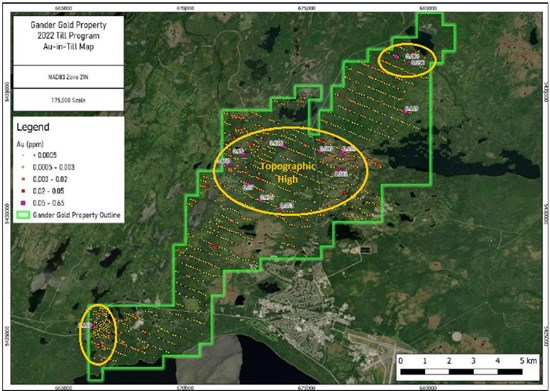Select the "1:75,000 Scale" text box
Screen dimensions: 550x391
point(68,100)
